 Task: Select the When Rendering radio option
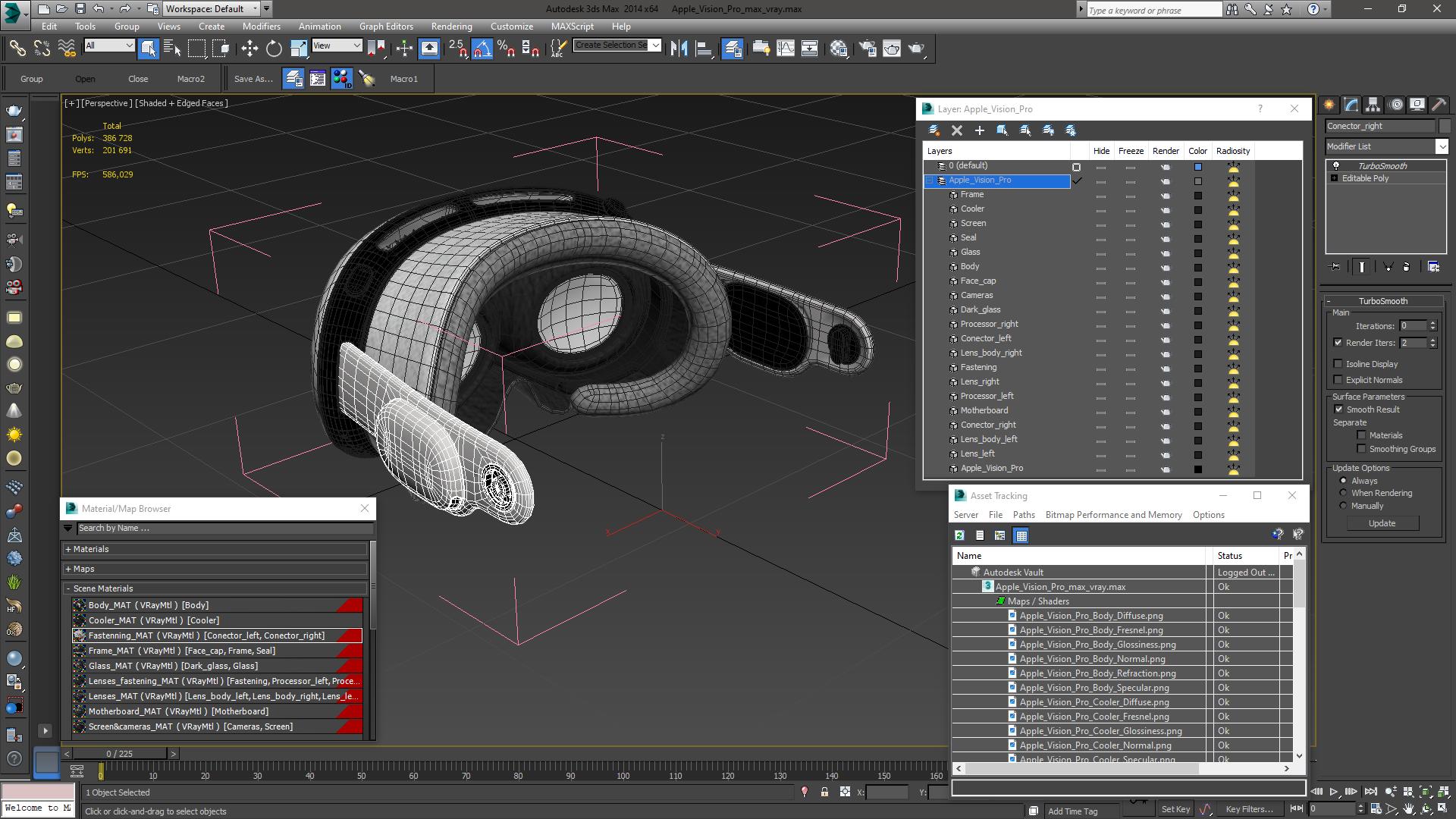pyautogui.click(x=1343, y=493)
